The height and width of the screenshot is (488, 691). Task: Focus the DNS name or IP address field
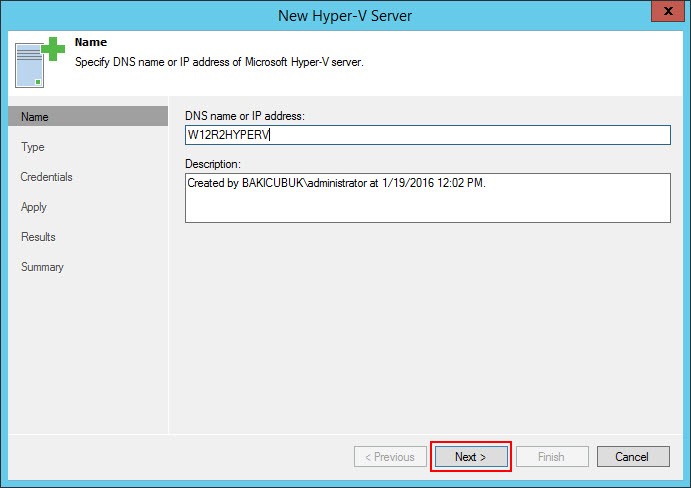[x=427, y=135]
